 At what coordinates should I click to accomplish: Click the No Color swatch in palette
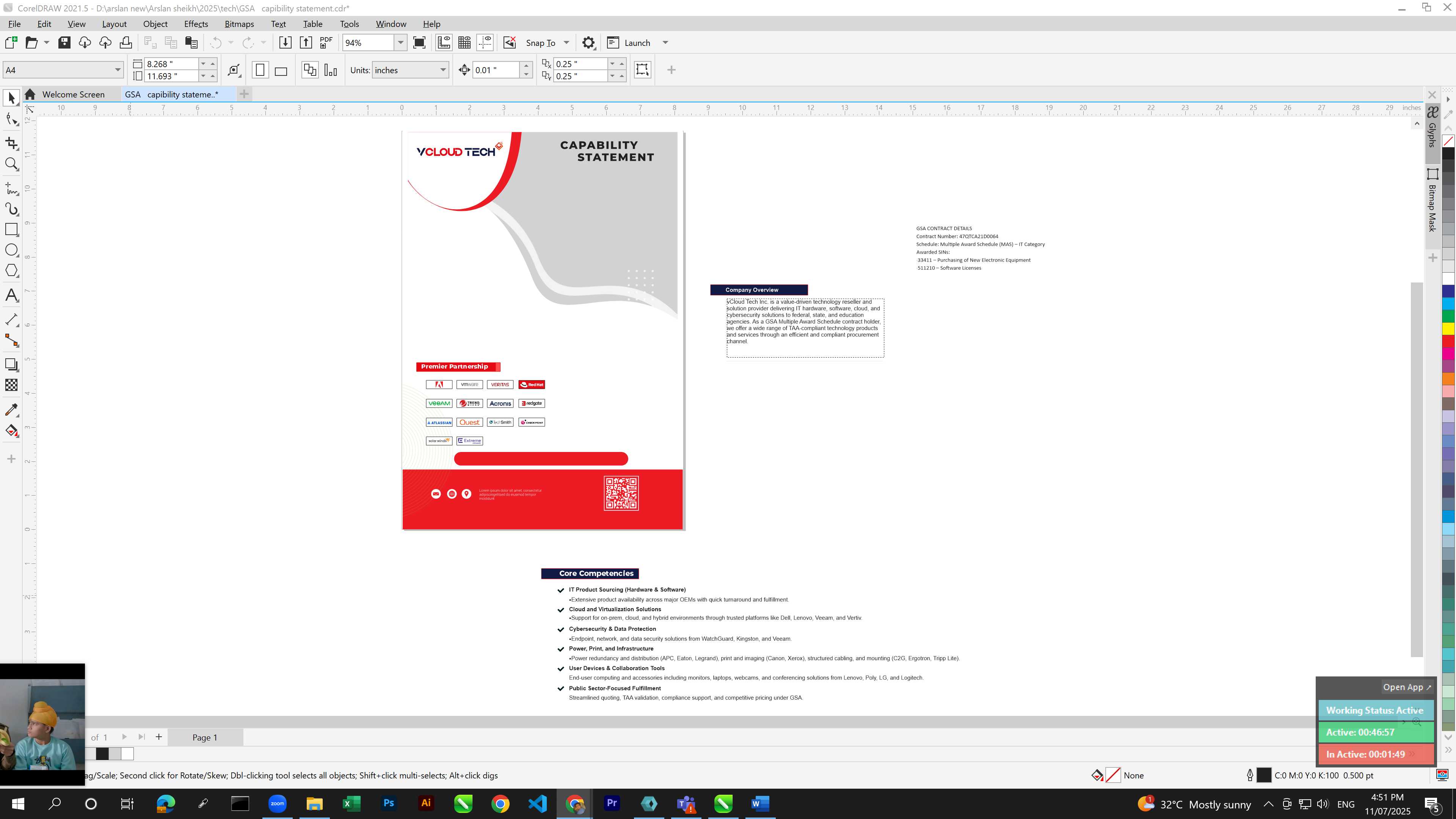(1448, 141)
